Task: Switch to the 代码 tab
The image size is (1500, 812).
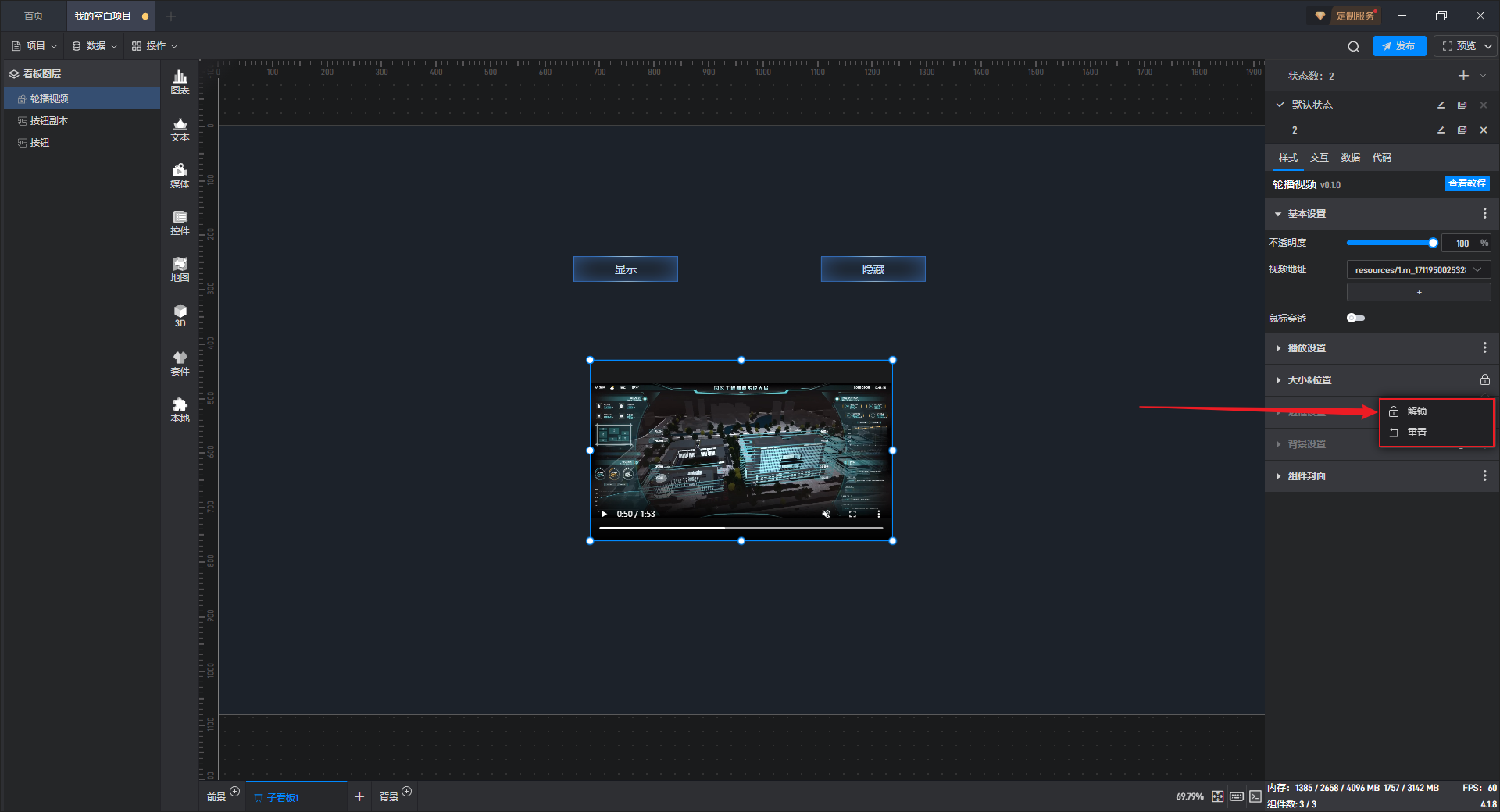Action: (1382, 158)
